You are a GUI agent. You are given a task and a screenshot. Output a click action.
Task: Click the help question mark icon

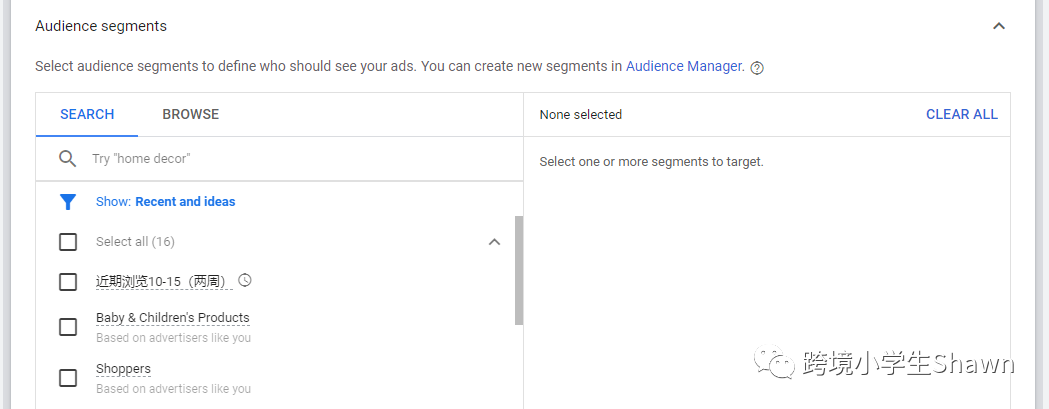[x=757, y=68]
